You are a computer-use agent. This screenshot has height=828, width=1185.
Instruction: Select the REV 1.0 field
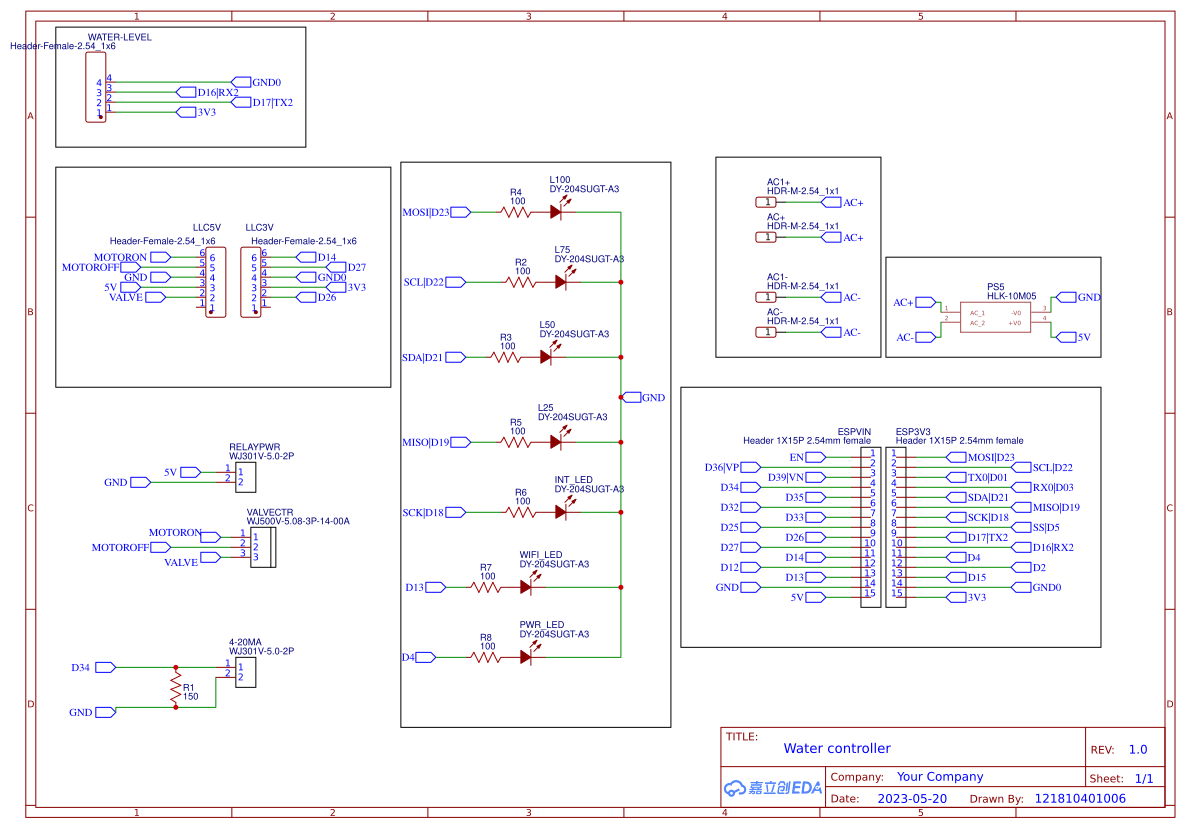[1119, 749]
